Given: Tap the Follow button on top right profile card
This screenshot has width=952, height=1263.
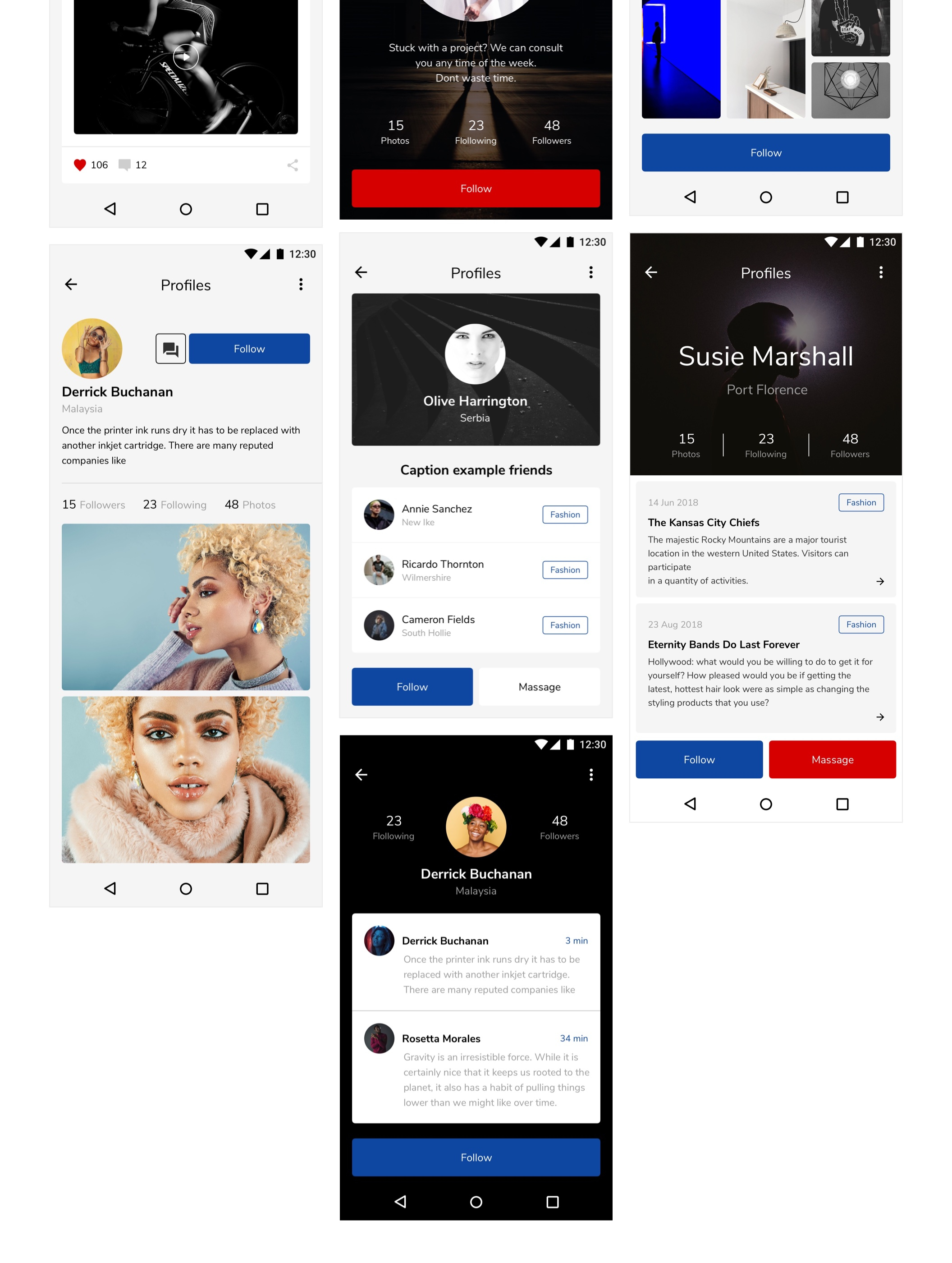Looking at the screenshot, I should [765, 152].
